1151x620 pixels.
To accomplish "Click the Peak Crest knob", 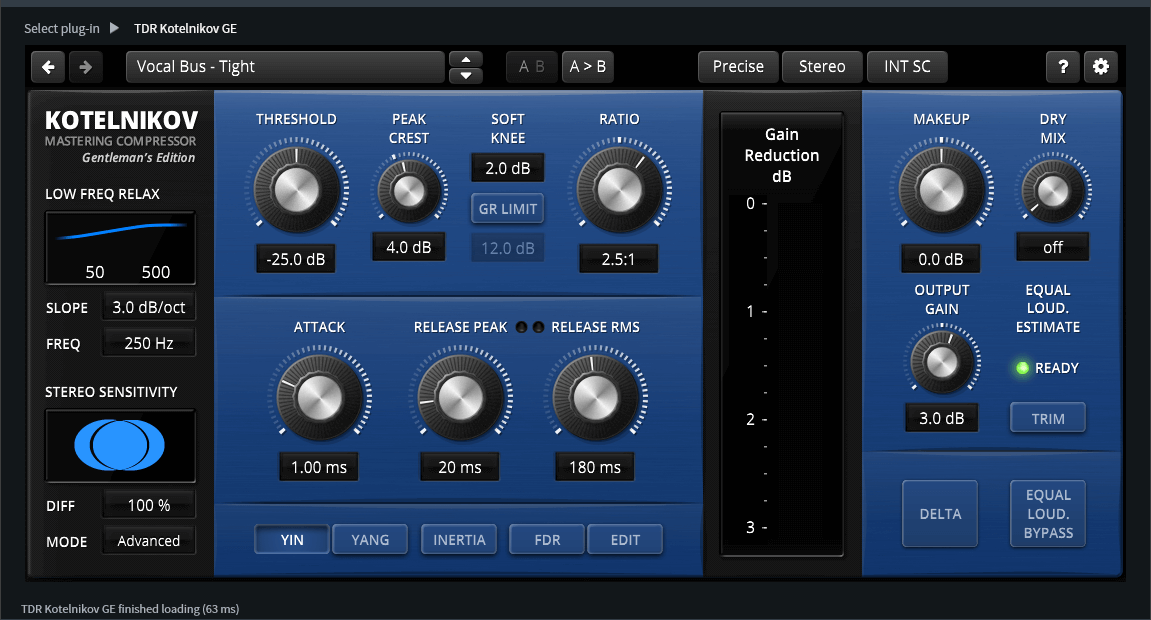I will coord(409,192).
